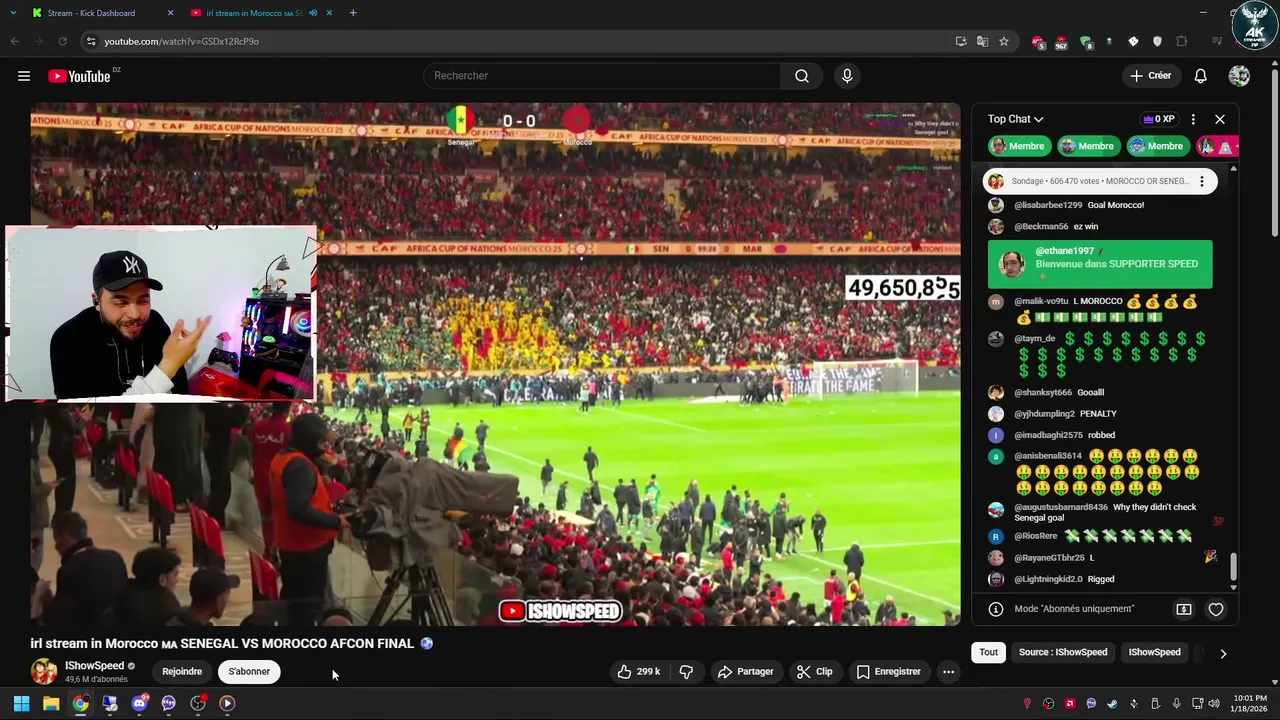Bookmark this page with star
Image resolution: width=1280 pixels, height=720 pixels.
1004,41
